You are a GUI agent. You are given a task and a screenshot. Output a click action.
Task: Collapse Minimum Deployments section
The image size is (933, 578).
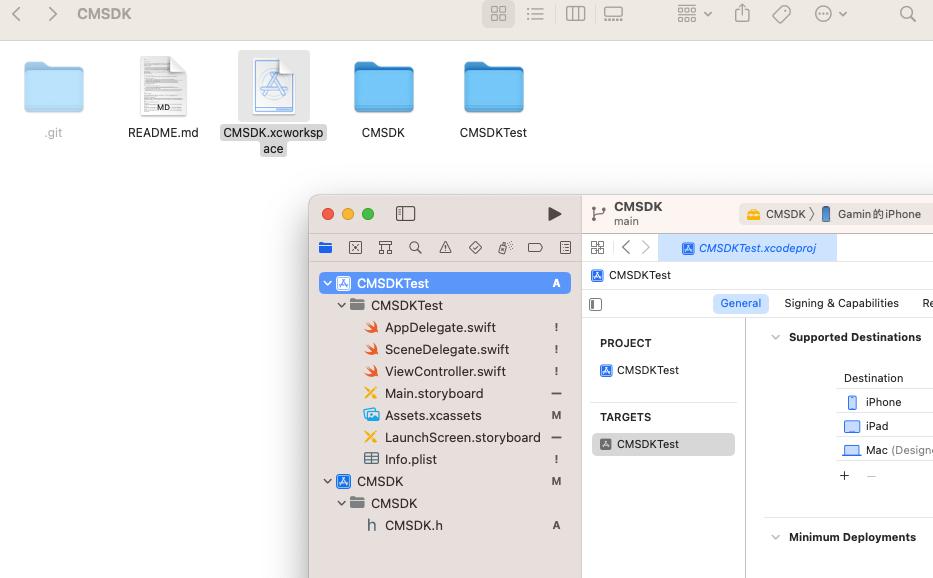(775, 538)
